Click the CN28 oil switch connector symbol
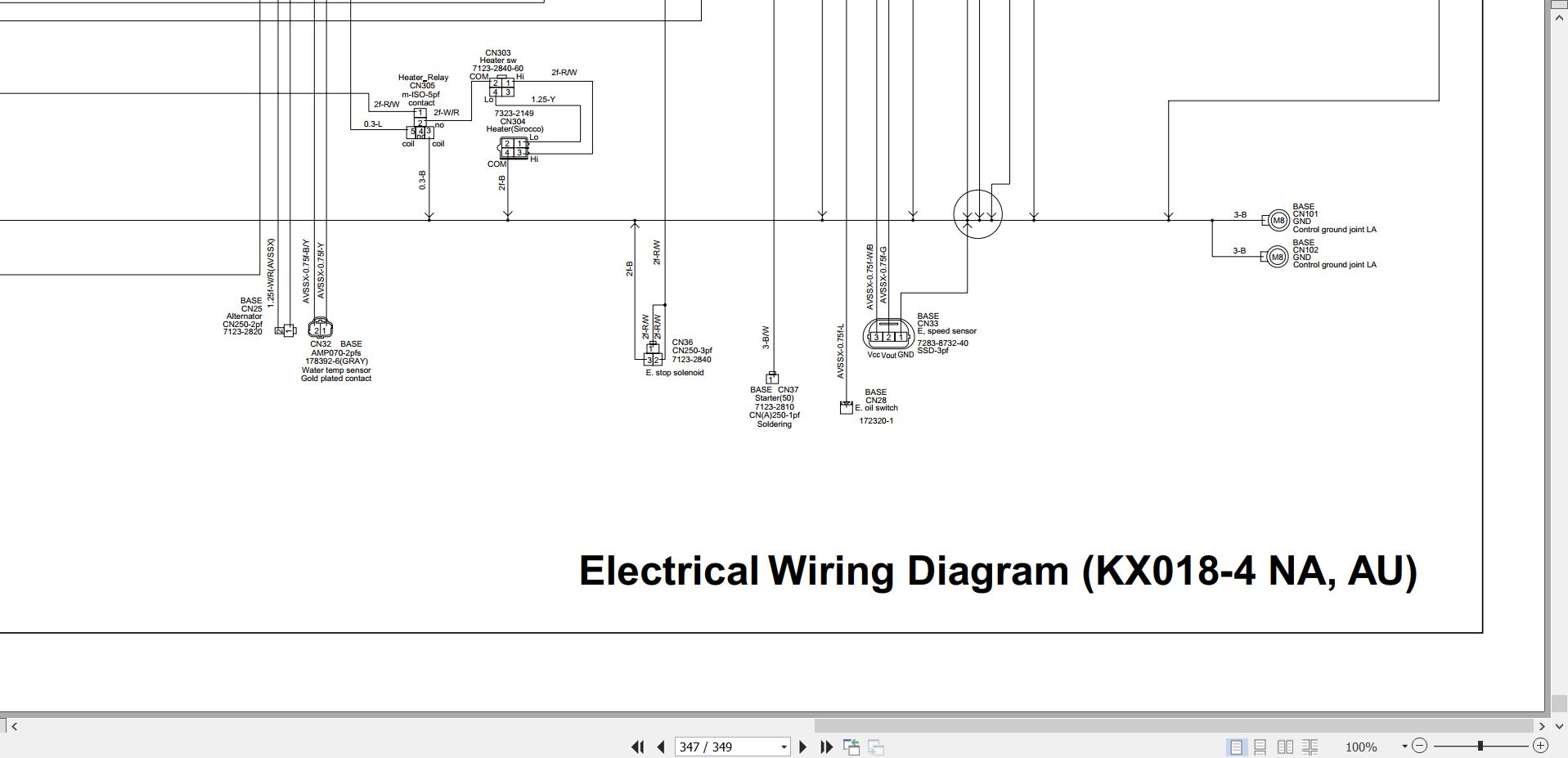The height and width of the screenshot is (758, 1568). click(846, 406)
